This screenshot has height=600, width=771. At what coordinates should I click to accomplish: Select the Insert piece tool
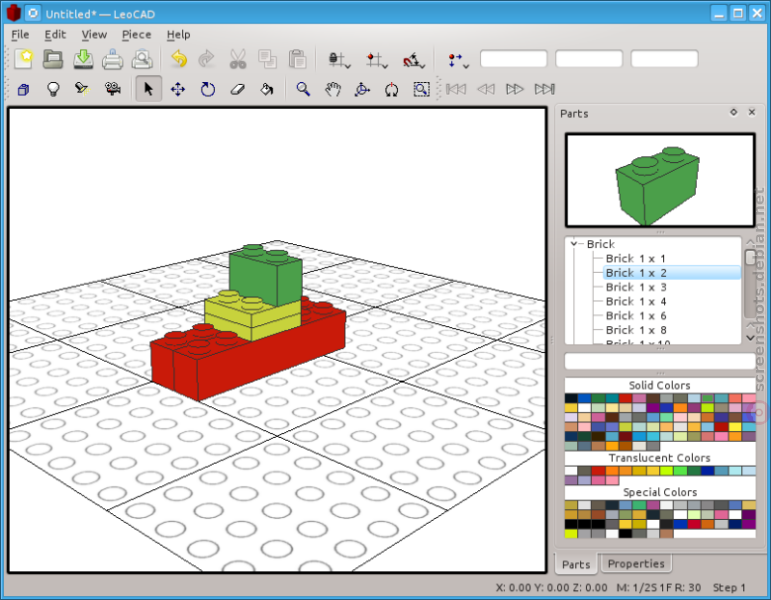[23, 89]
